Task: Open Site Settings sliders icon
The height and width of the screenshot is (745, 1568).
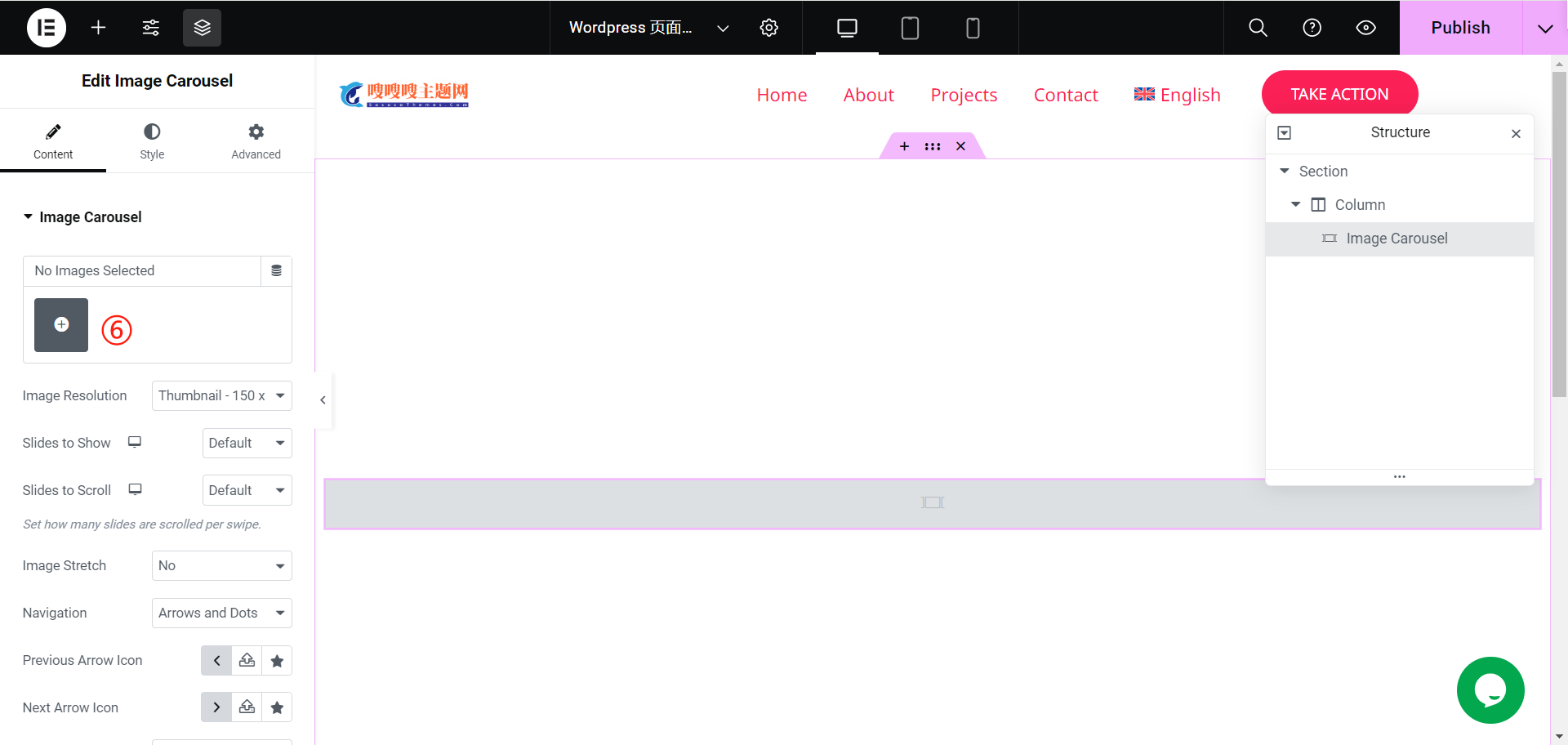Action: pyautogui.click(x=151, y=28)
